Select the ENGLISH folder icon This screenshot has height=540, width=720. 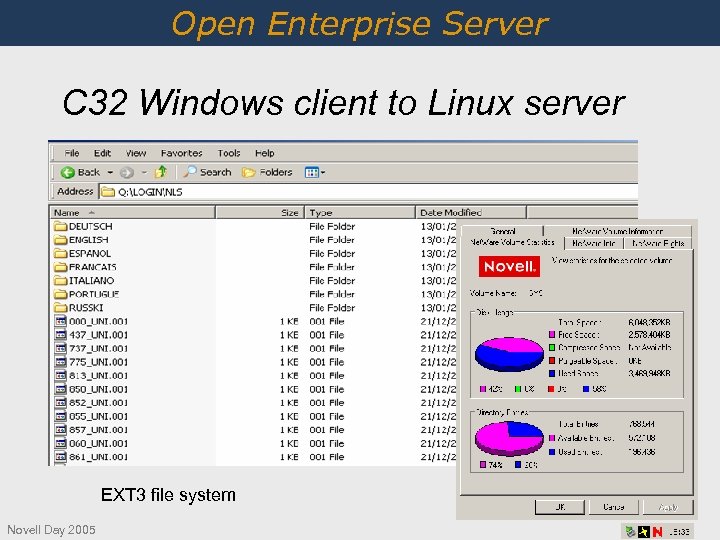pyautogui.click(x=60, y=240)
